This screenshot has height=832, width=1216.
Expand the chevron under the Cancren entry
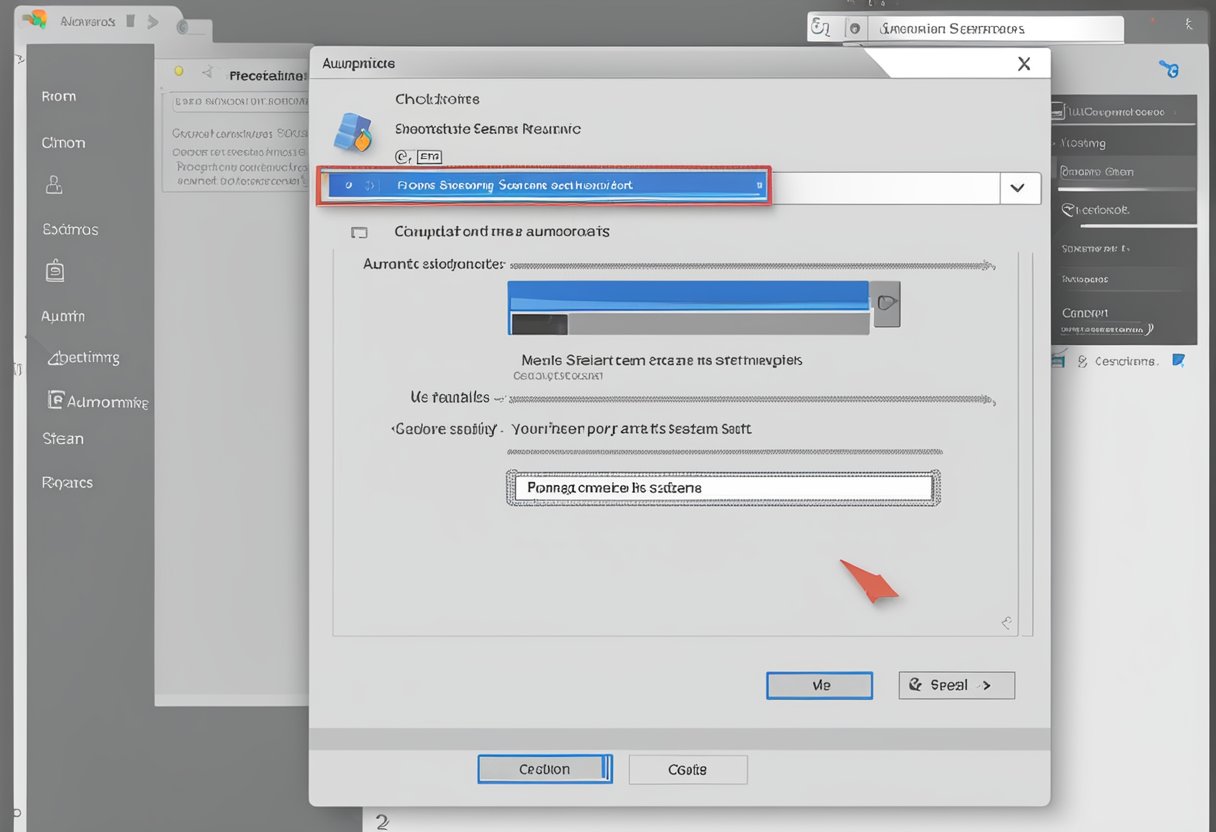click(x=1150, y=327)
